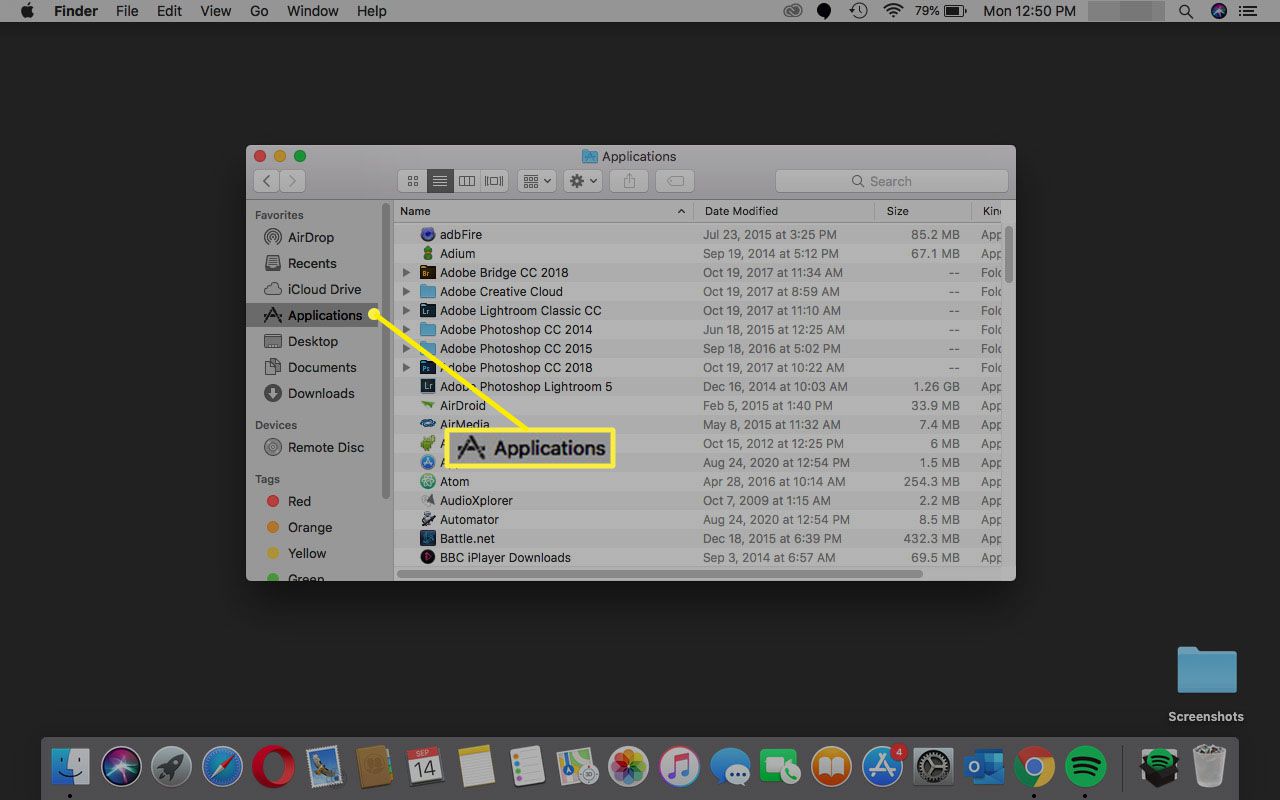
Task: Open System Preferences from the Dock
Action: tap(933, 768)
